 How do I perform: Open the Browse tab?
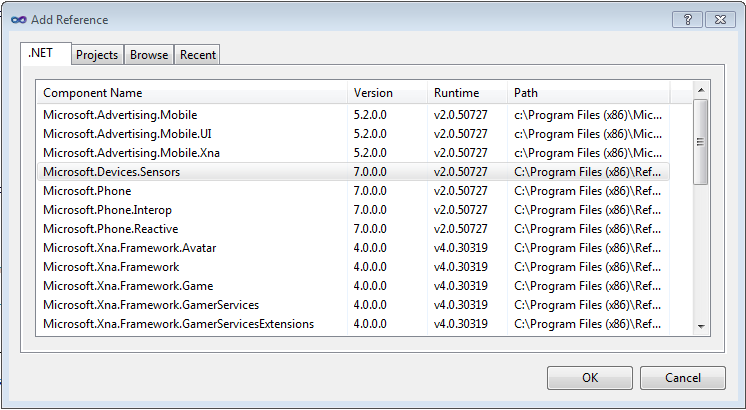(149, 55)
